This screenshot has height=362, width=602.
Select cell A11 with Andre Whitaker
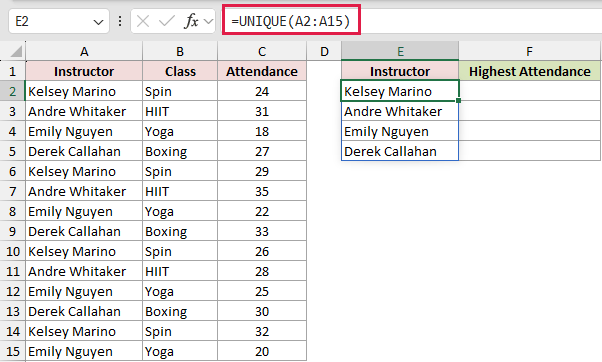(x=84, y=271)
